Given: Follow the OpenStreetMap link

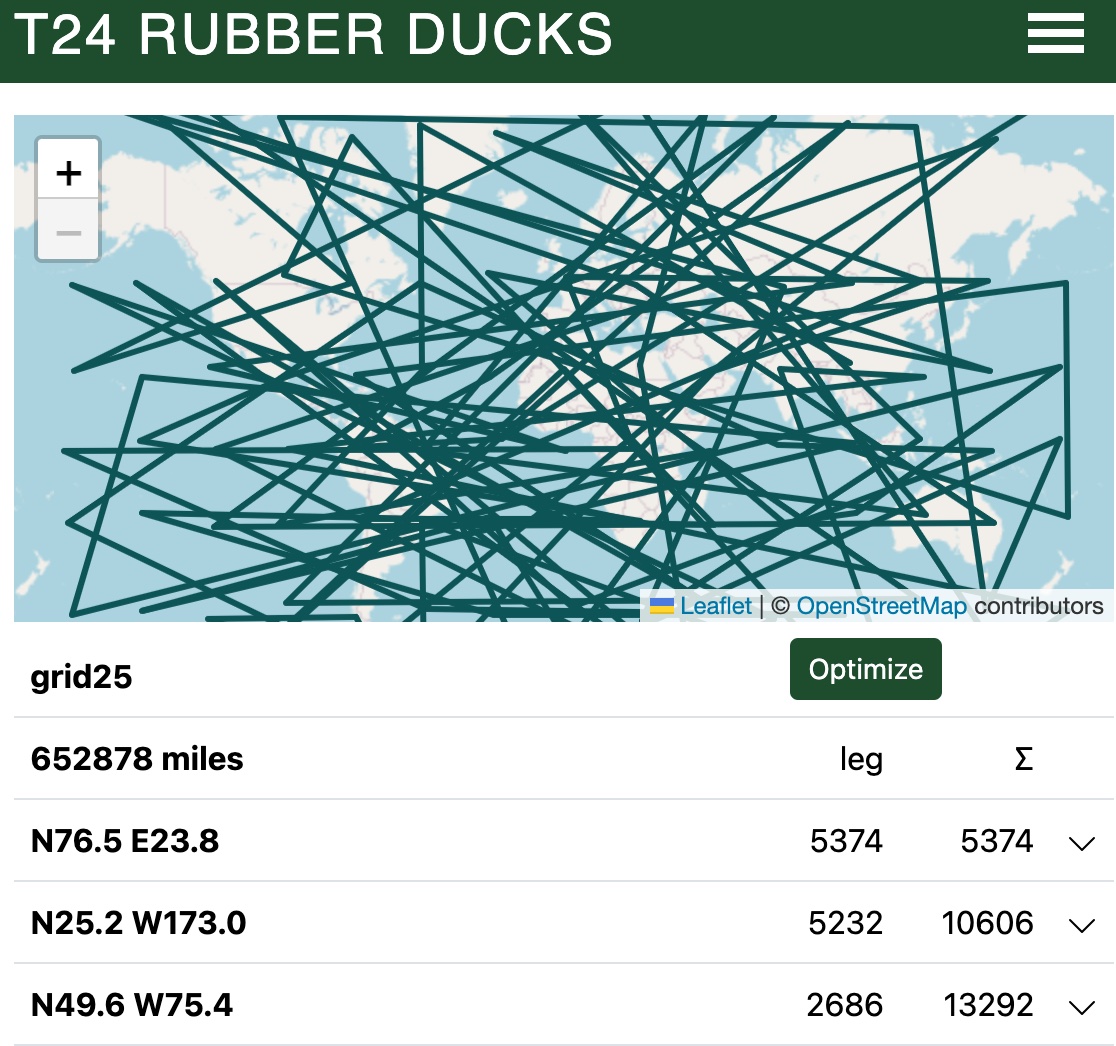Looking at the screenshot, I should [881, 606].
